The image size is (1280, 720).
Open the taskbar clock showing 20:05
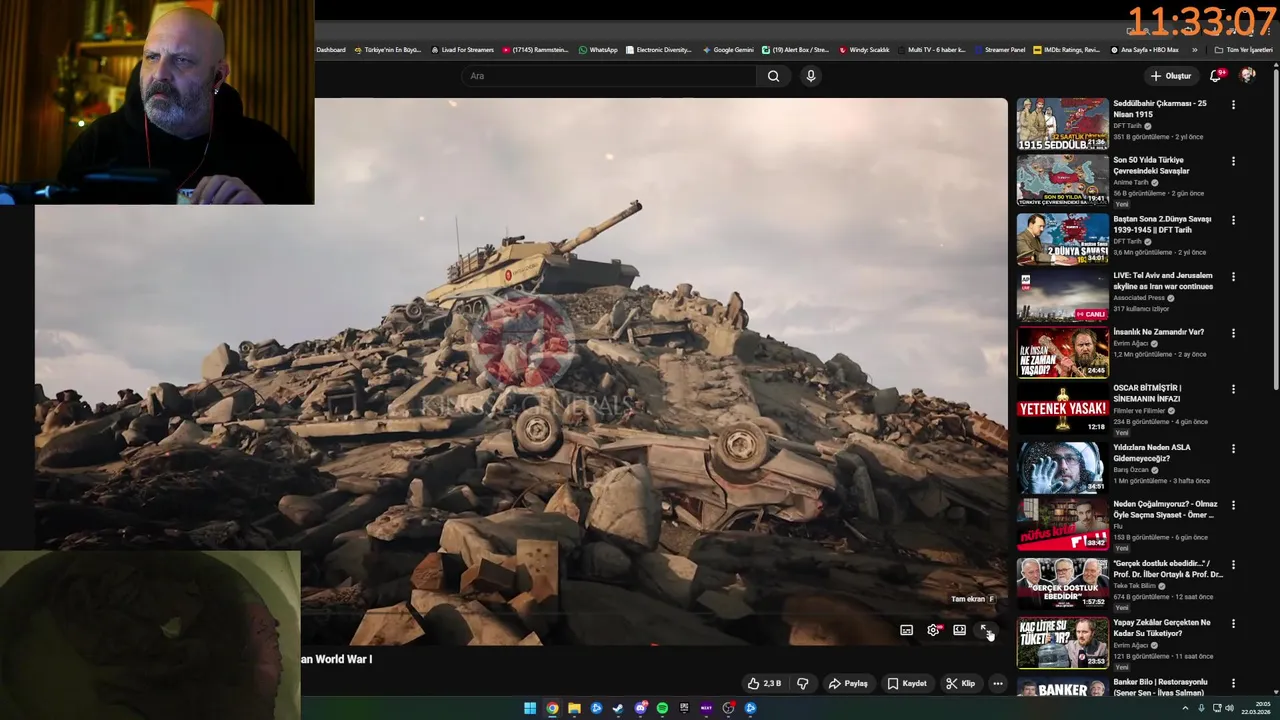pyautogui.click(x=1255, y=708)
